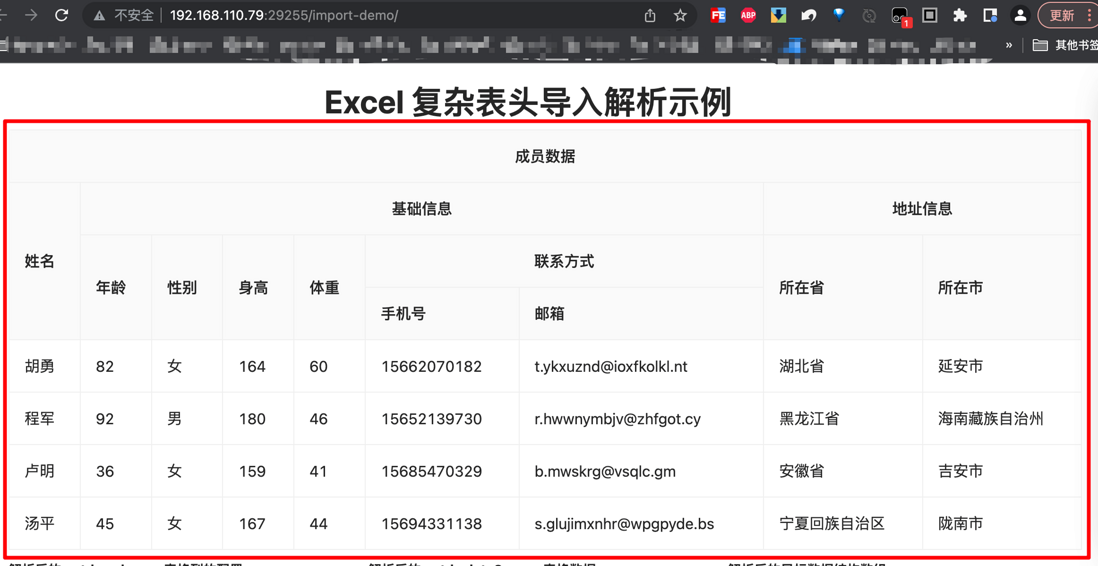This screenshot has height=566, width=1098.
Task: Open the ABP ad blocker extension
Action: pos(748,15)
